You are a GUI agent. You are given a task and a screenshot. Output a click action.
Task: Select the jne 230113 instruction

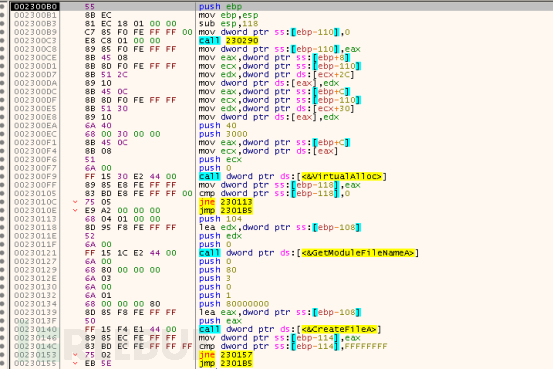(x=225, y=201)
